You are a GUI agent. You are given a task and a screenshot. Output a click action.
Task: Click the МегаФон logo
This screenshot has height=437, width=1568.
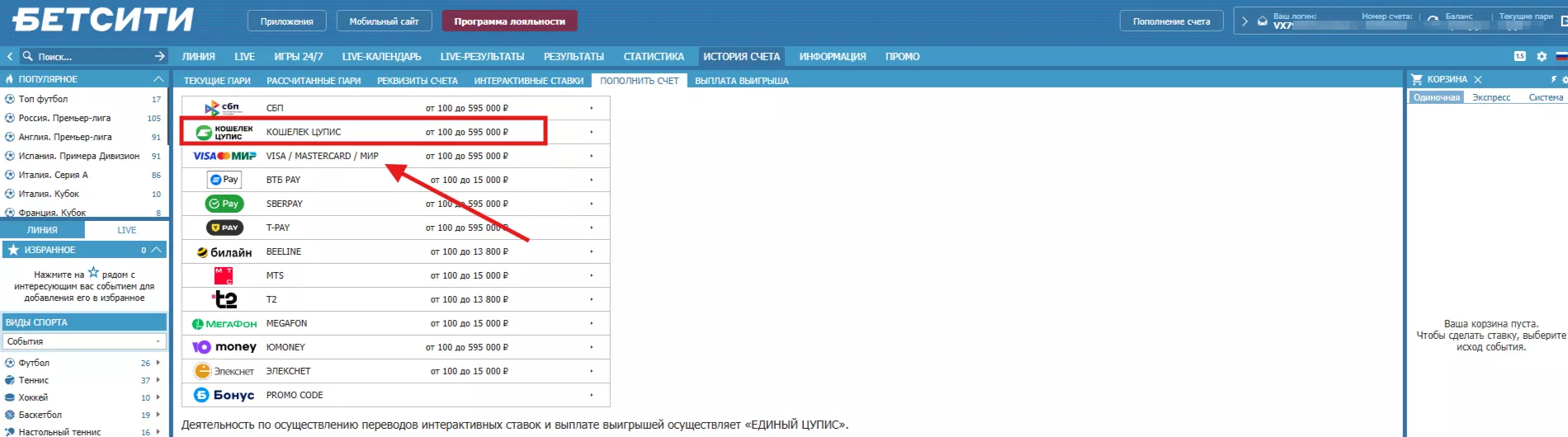click(x=224, y=323)
